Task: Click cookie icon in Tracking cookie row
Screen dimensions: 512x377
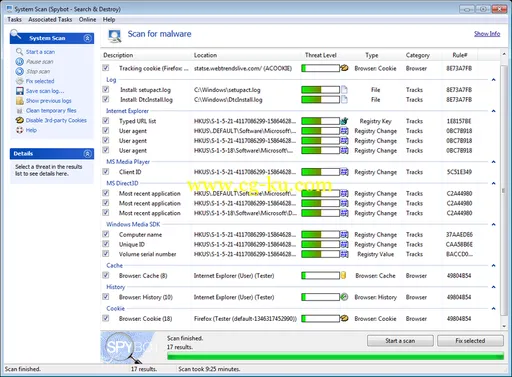Action: (344, 68)
